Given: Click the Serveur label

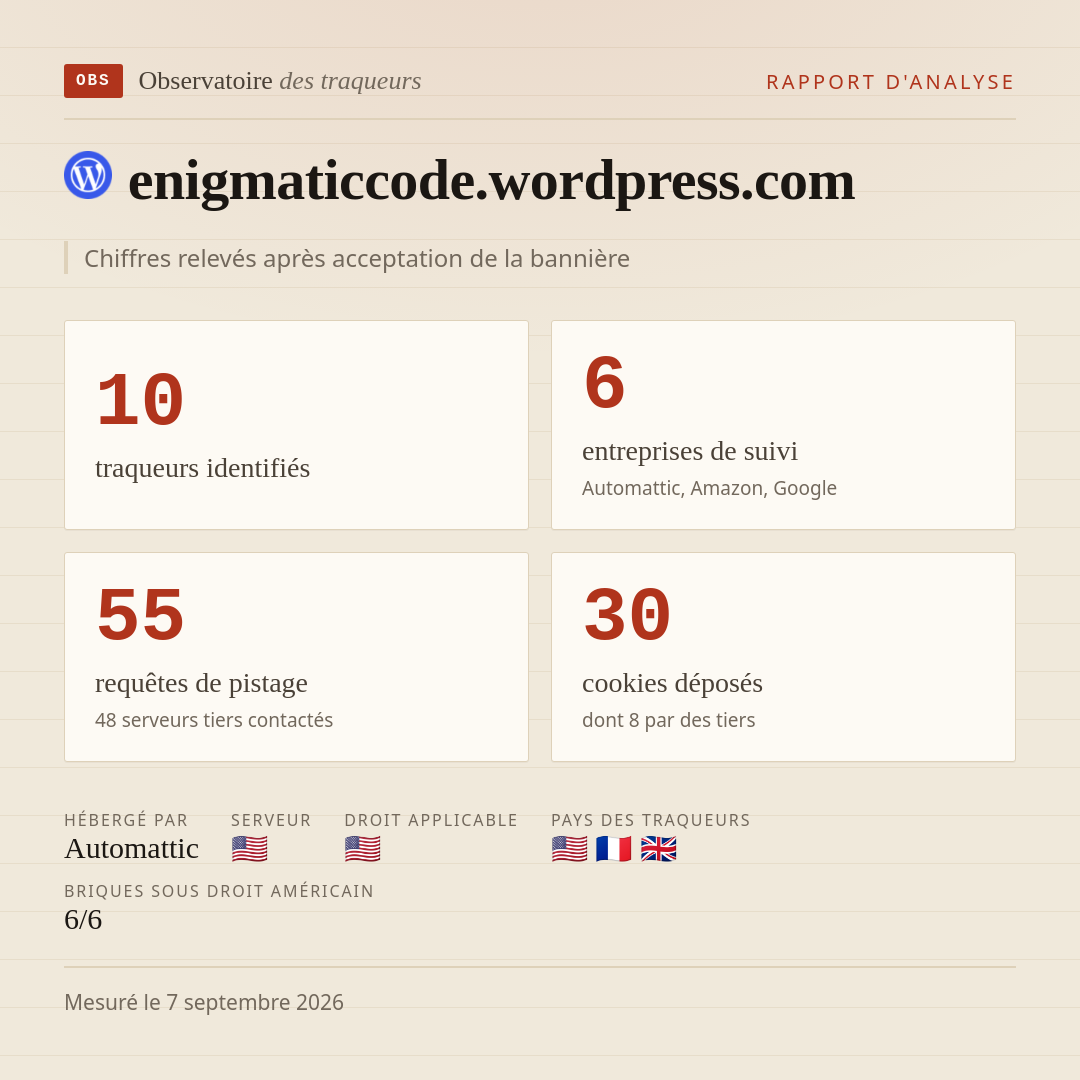Looking at the screenshot, I should 271,820.
